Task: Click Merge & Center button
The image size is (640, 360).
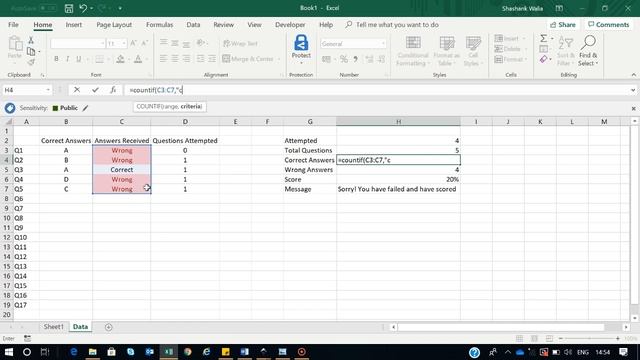Action: (x=248, y=59)
